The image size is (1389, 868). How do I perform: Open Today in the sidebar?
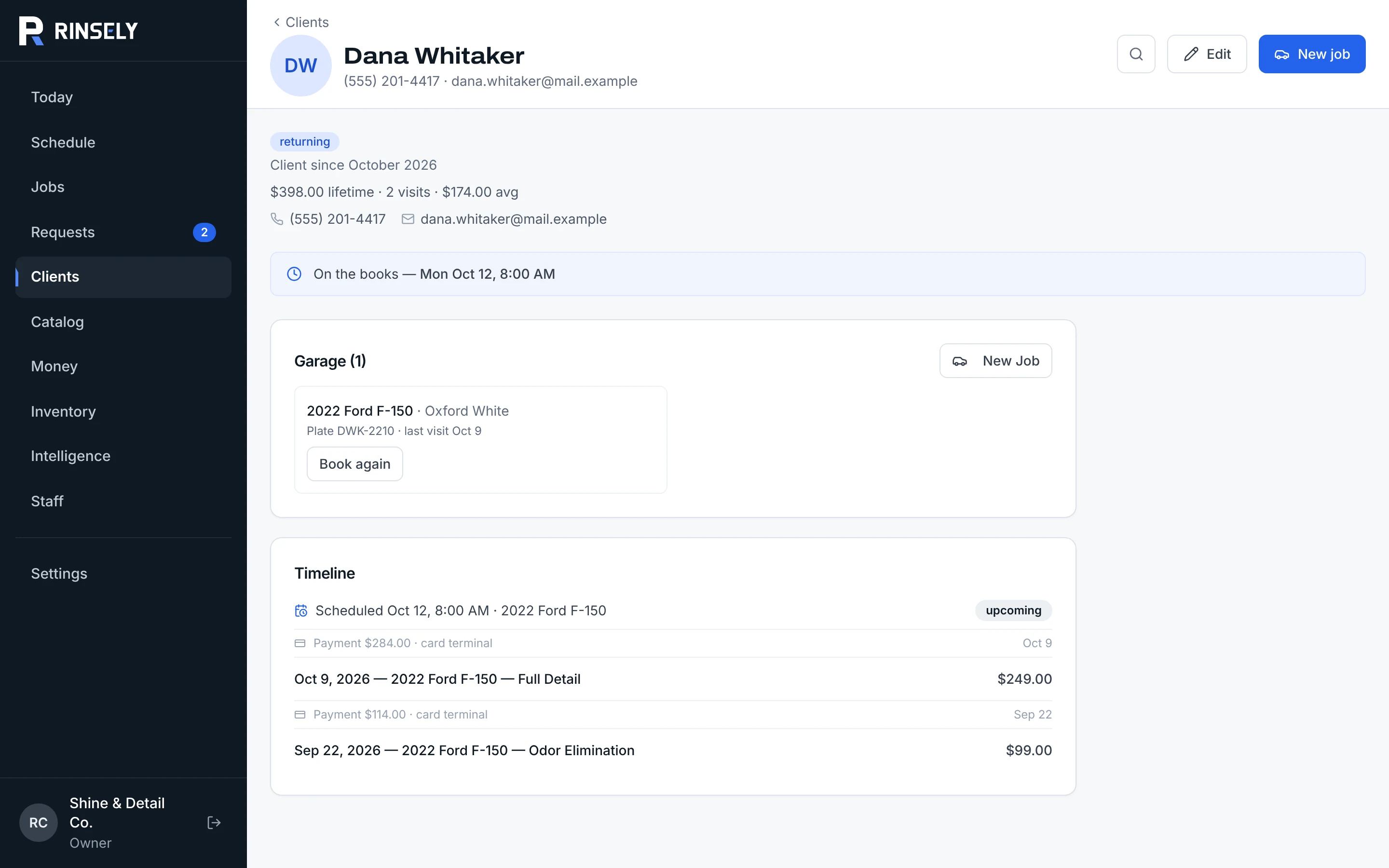[123, 97]
